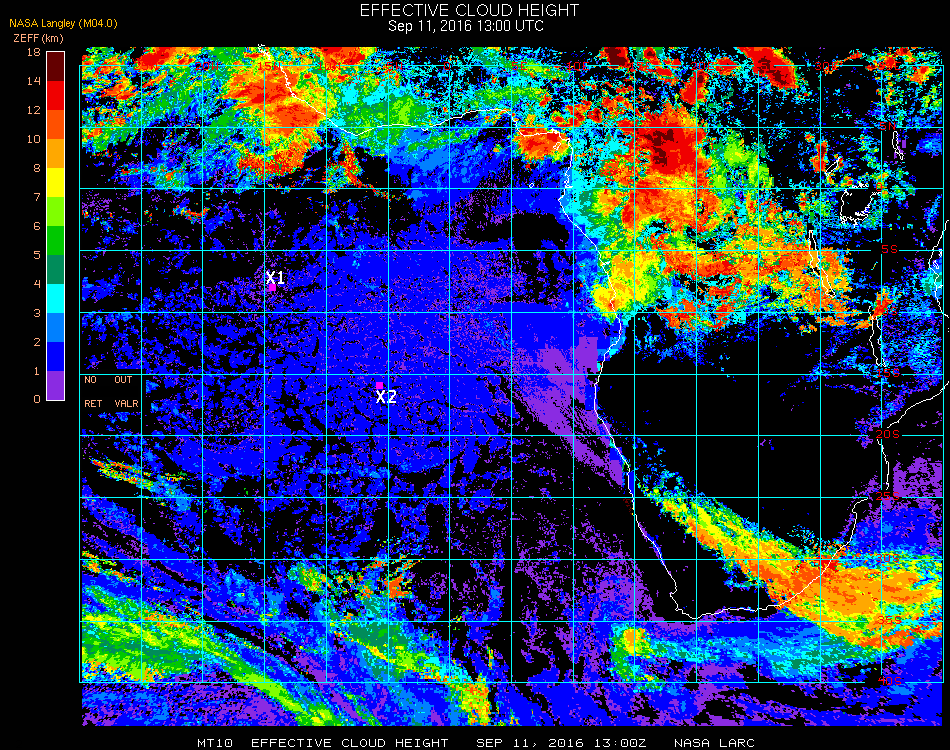Click the 'Sep 11, 2016 13:00 UTC' subtitle

point(466,26)
